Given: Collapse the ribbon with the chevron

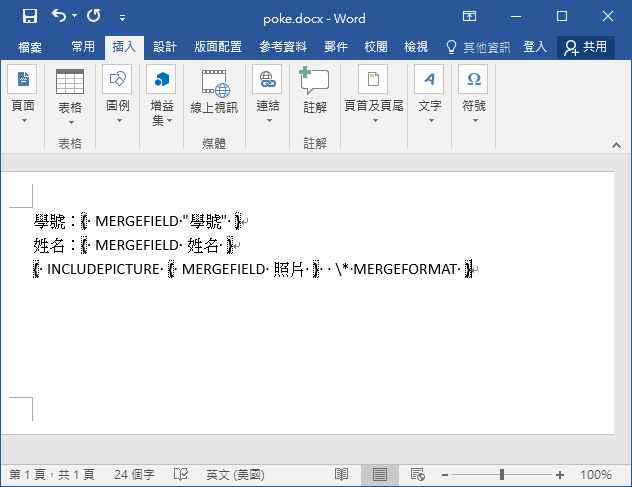Looking at the screenshot, I should (x=616, y=145).
